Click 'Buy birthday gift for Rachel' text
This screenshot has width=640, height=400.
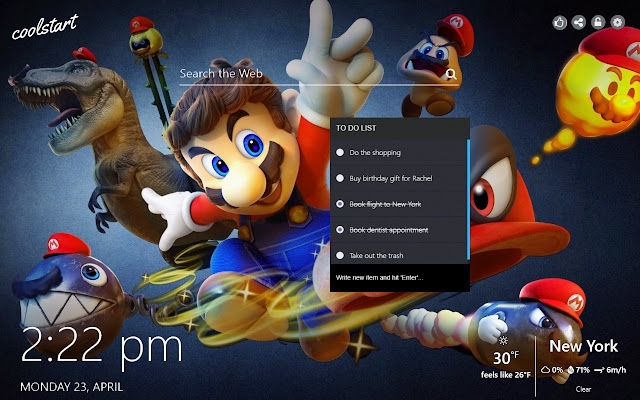391,178
